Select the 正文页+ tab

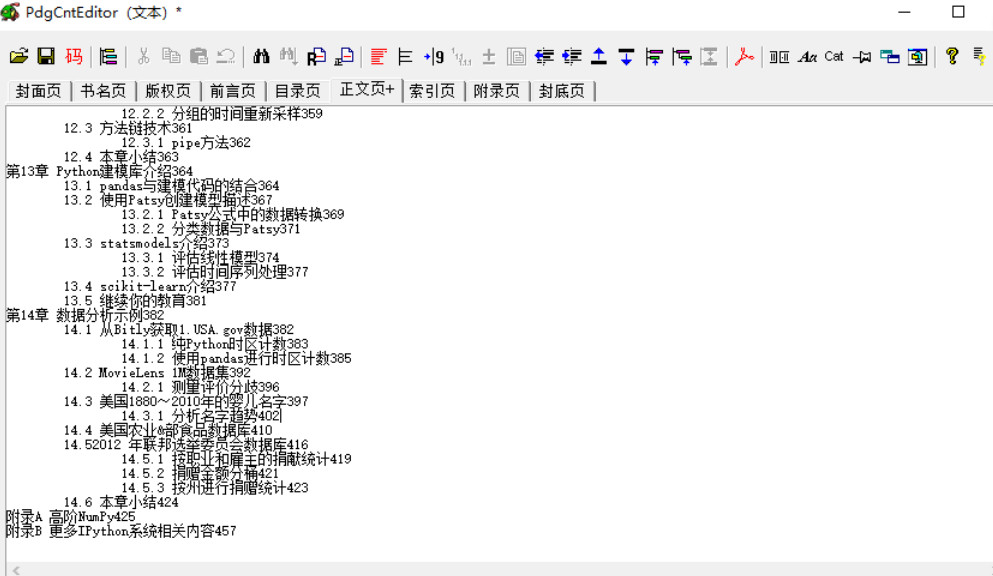click(367, 89)
